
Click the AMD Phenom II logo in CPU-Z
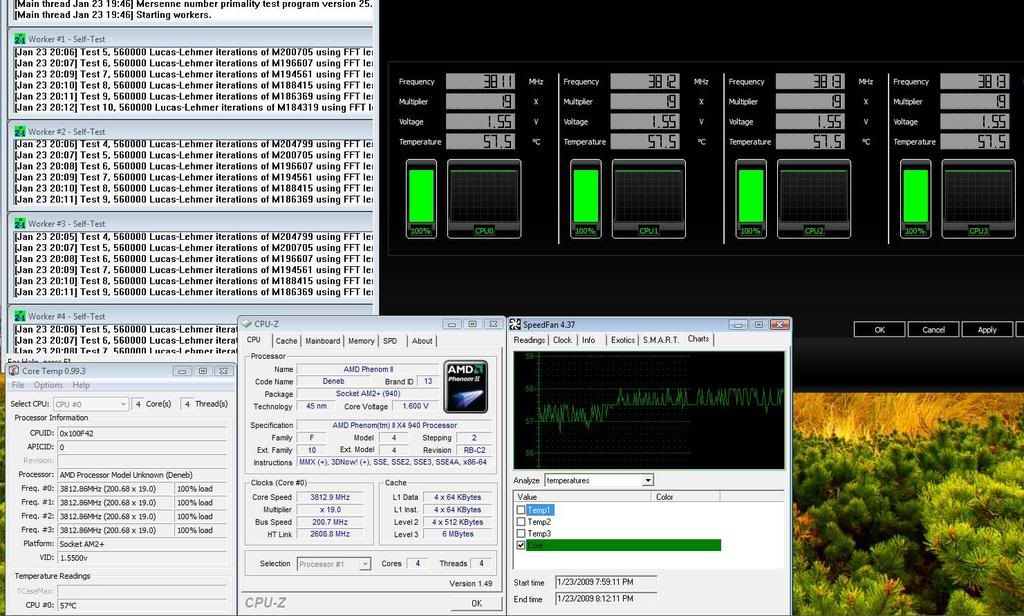pos(466,386)
